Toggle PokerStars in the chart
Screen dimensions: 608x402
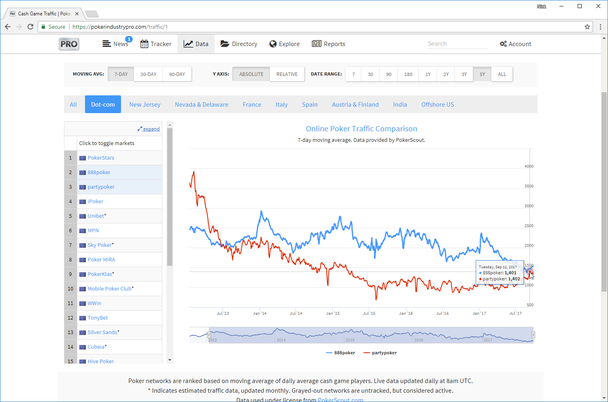[113, 158]
